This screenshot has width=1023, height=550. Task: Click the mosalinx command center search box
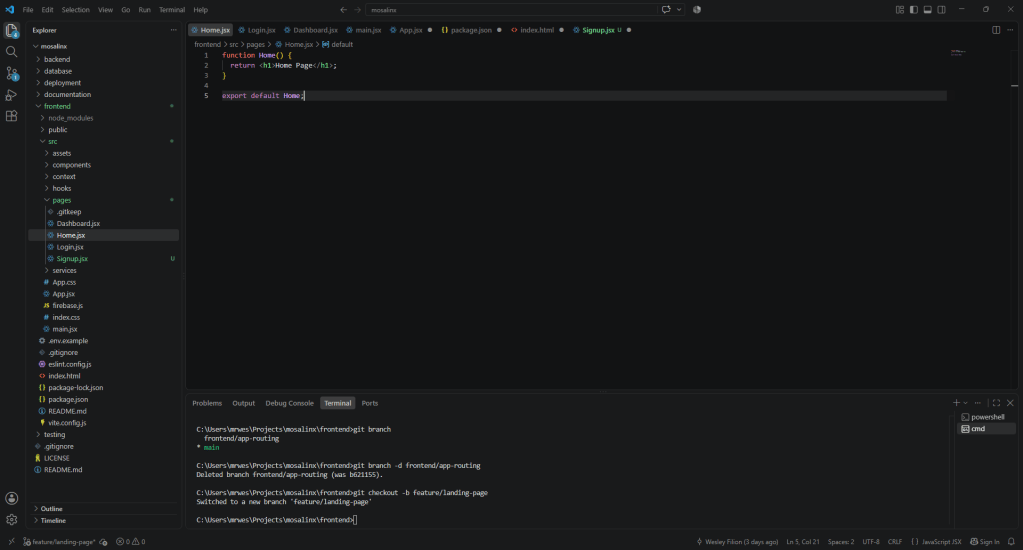[512, 10]
